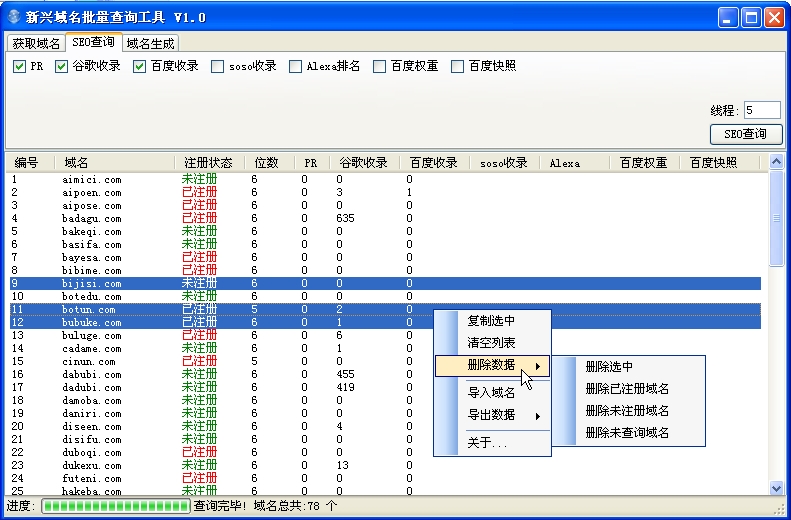Expand the 导出数据 submenu arrow
791x520 pixels.
point(538,416)
